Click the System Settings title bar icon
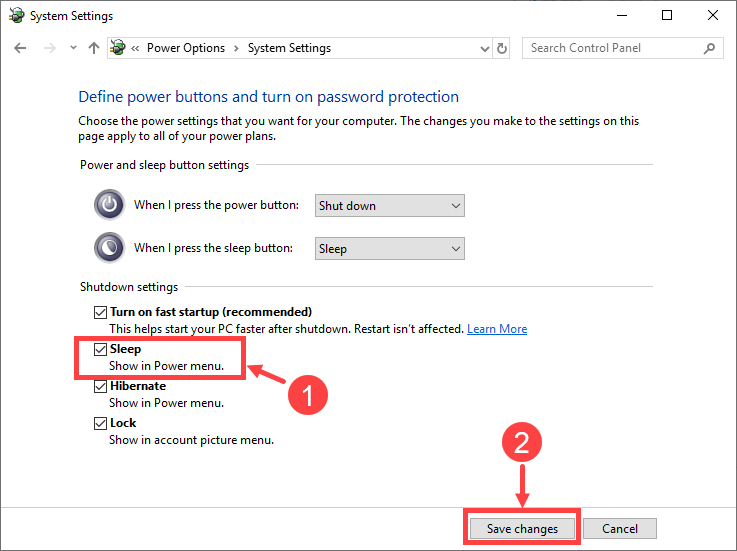The image size is (737, 551). [x=16, y=15]
